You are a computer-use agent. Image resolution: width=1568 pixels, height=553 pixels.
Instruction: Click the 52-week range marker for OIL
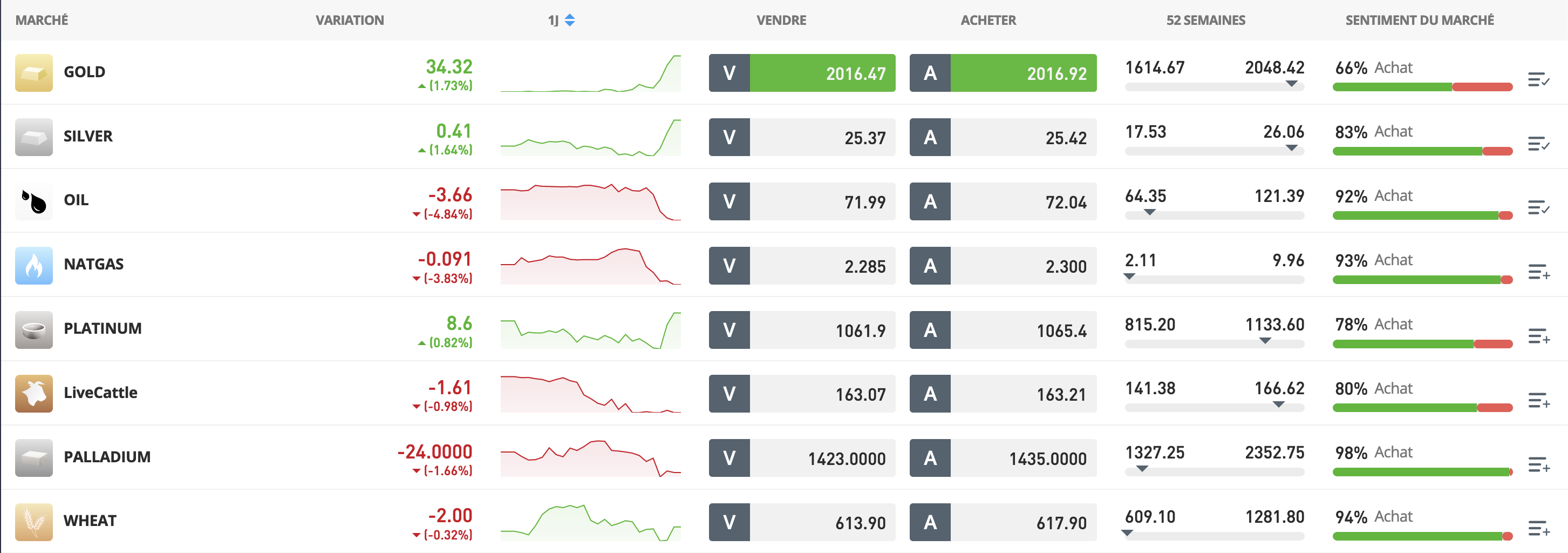[1150, 214]
